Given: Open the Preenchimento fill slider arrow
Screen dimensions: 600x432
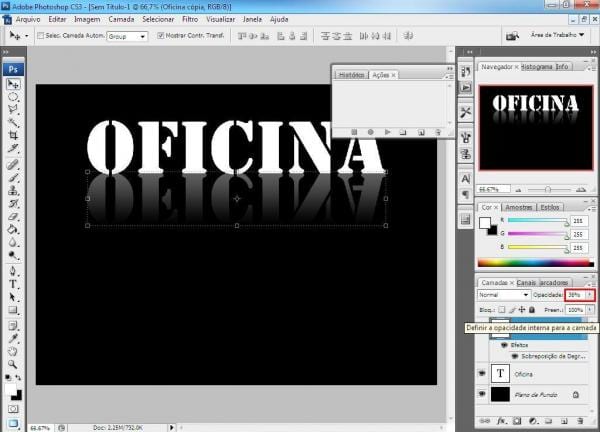Looking at the screenshot, I should [x=590, y=310].
